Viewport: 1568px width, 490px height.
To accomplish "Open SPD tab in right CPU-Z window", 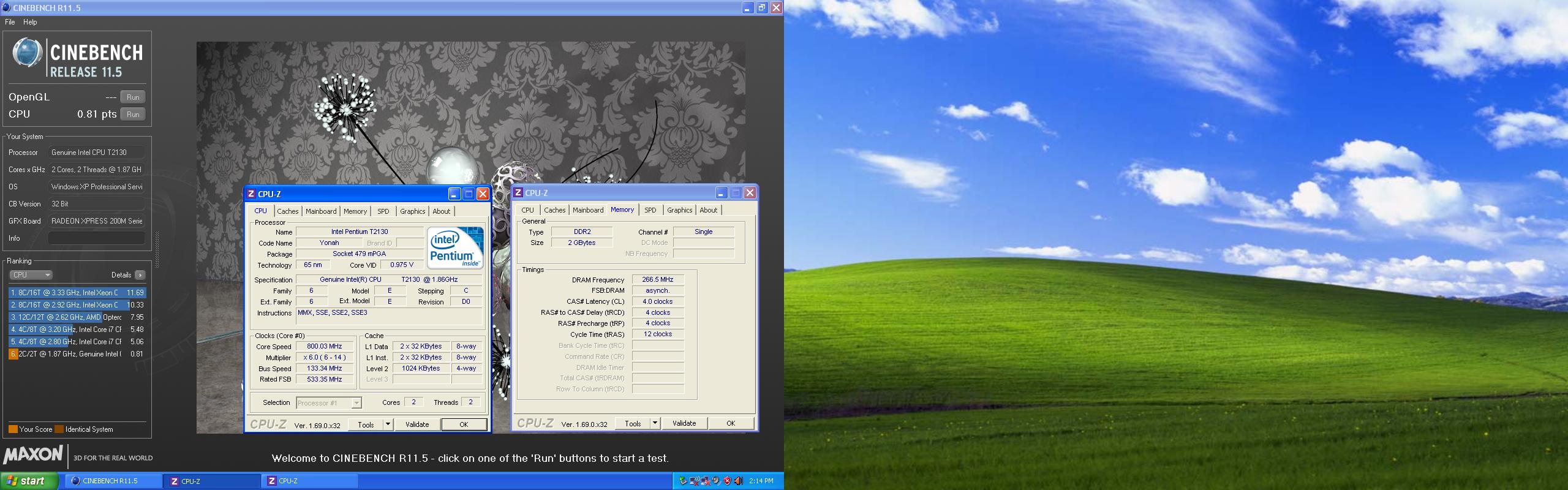I will 650,210.
